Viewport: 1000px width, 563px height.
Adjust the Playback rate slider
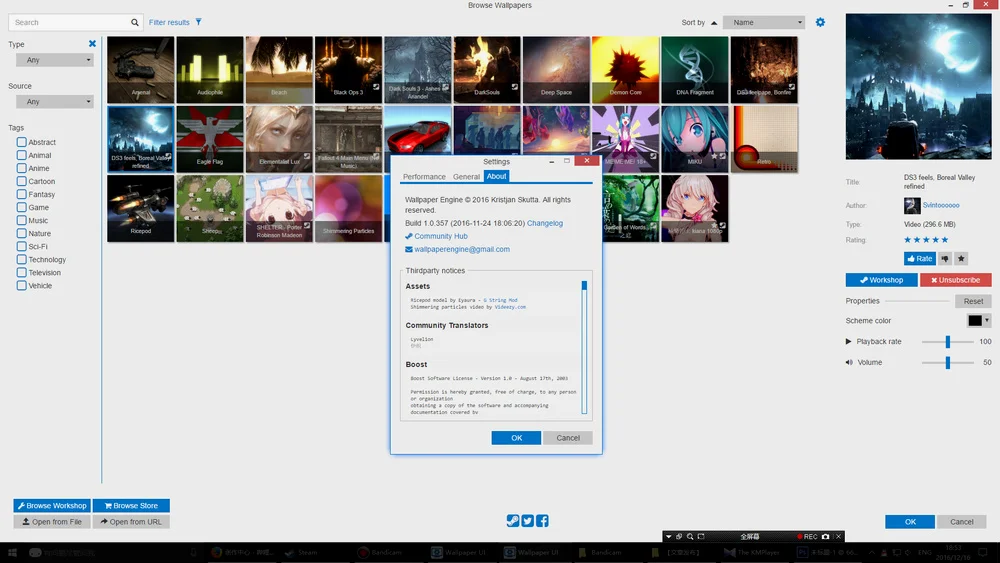tap(948, 342)
